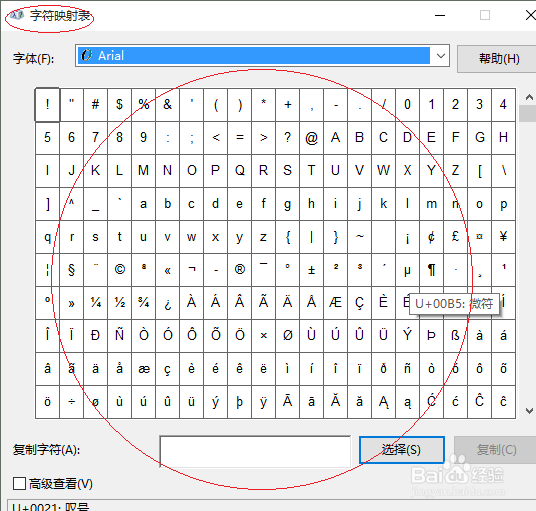Image resolution: width=536 pixels, height=511 pixels.
Task: Select the ~ tilde character
Action: click(x=360, y=237)
